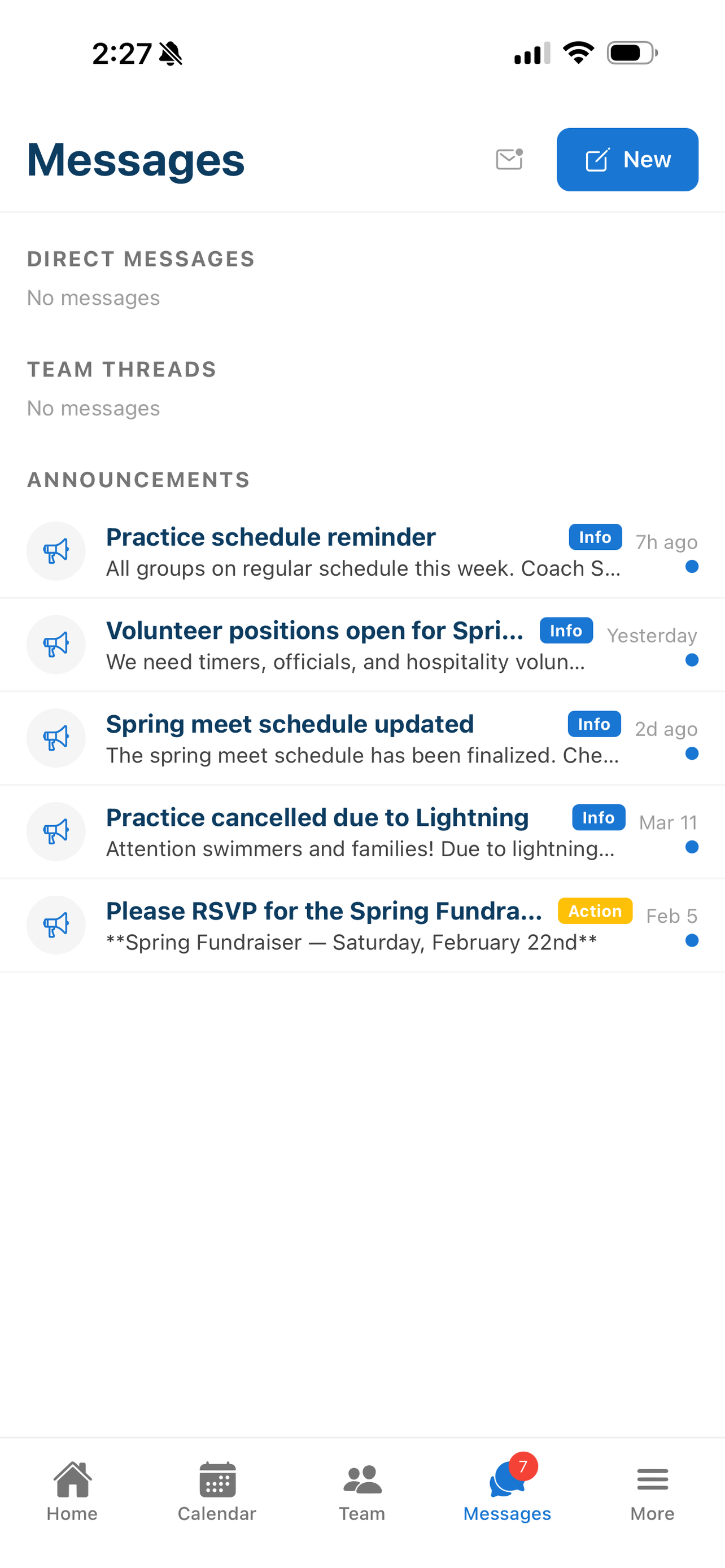Tap Info tag on Spring meet schedule
Screen dimensions: 725x1568
tap(594, 724)
